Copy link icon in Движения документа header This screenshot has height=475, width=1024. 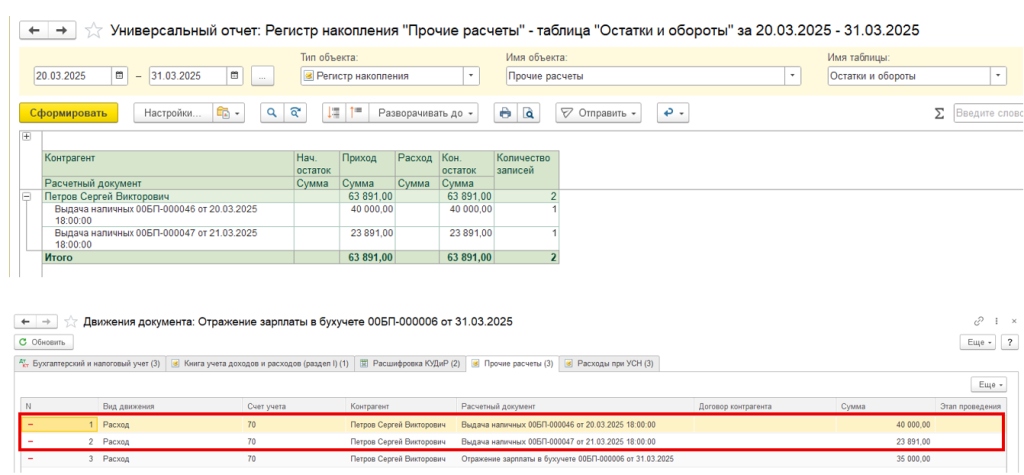point(979,321)
